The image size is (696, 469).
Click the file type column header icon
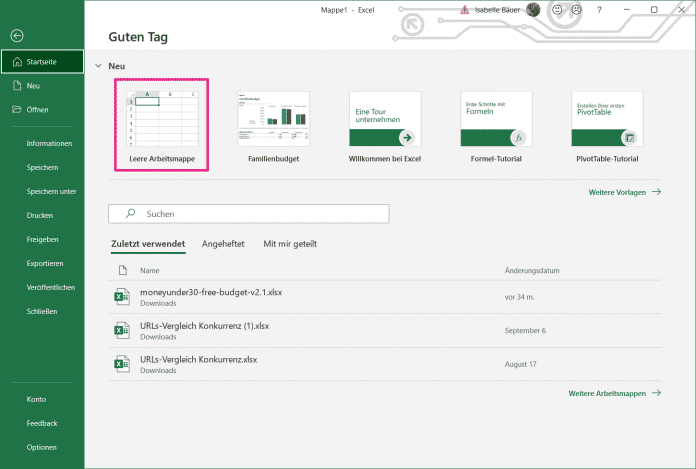pyautogui.click(x=123, y=270)
